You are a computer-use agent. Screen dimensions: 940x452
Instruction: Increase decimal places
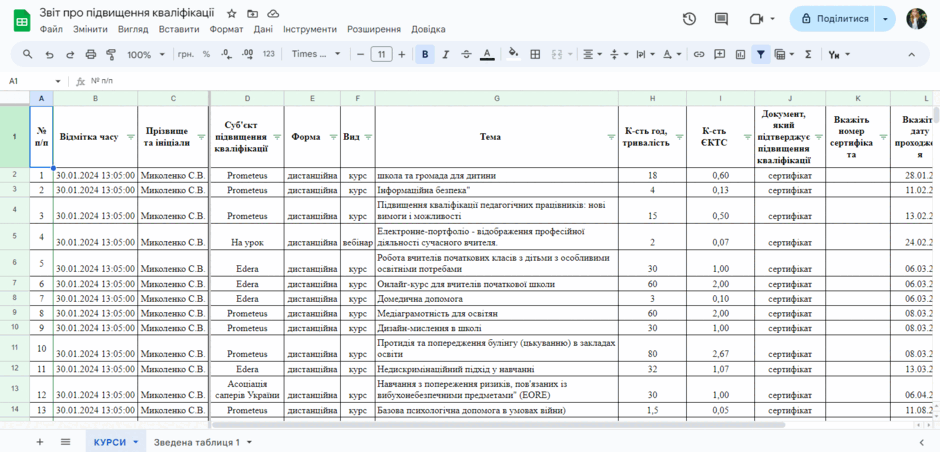click(247, 54)
